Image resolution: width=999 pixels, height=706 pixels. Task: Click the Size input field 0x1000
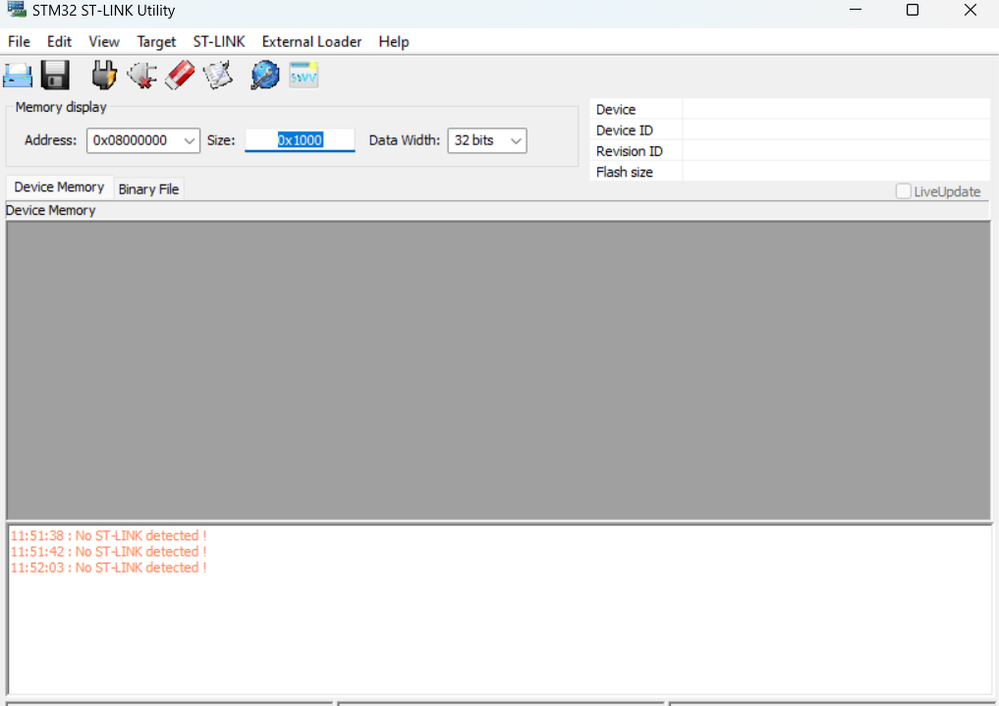tap(300, 140)
